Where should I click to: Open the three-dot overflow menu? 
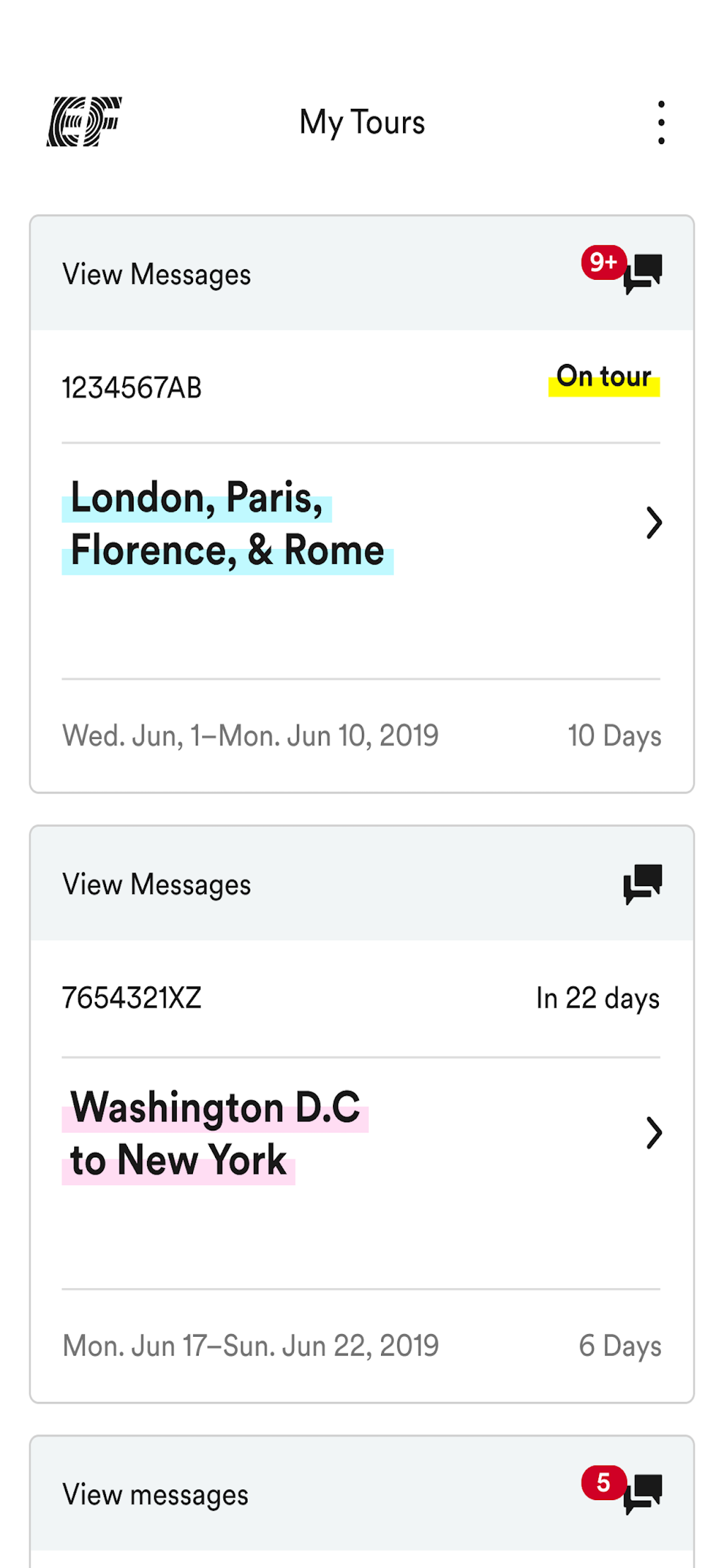661,122
